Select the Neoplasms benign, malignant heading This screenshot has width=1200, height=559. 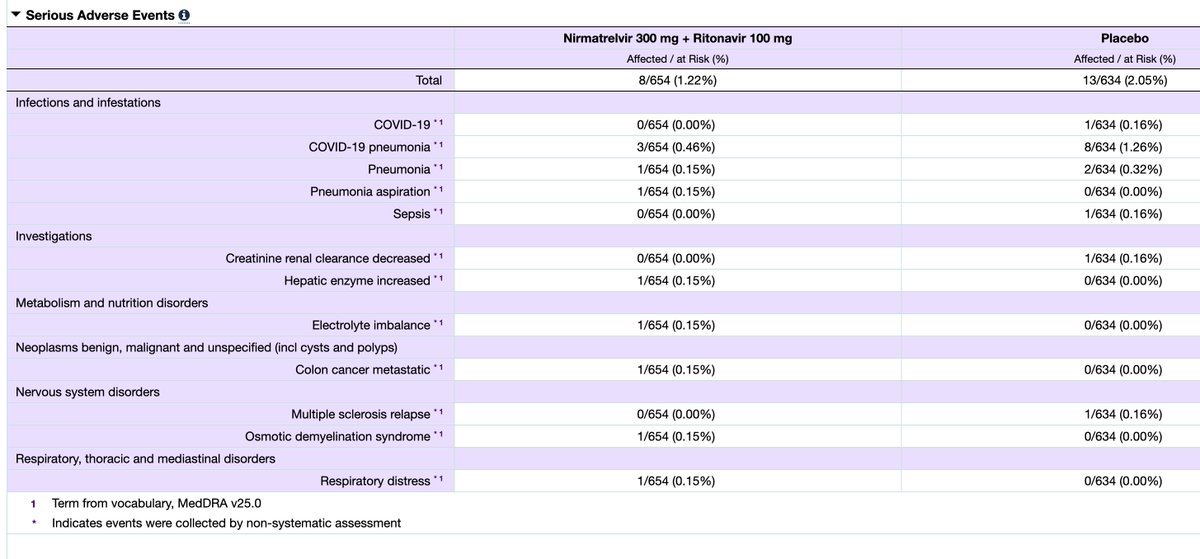pos(207,347)
